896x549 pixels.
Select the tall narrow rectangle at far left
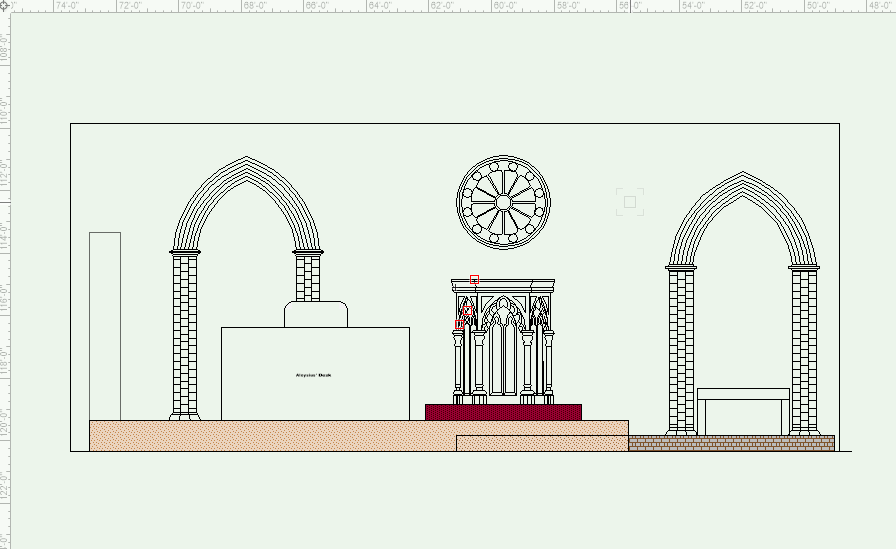coord(105,326)
